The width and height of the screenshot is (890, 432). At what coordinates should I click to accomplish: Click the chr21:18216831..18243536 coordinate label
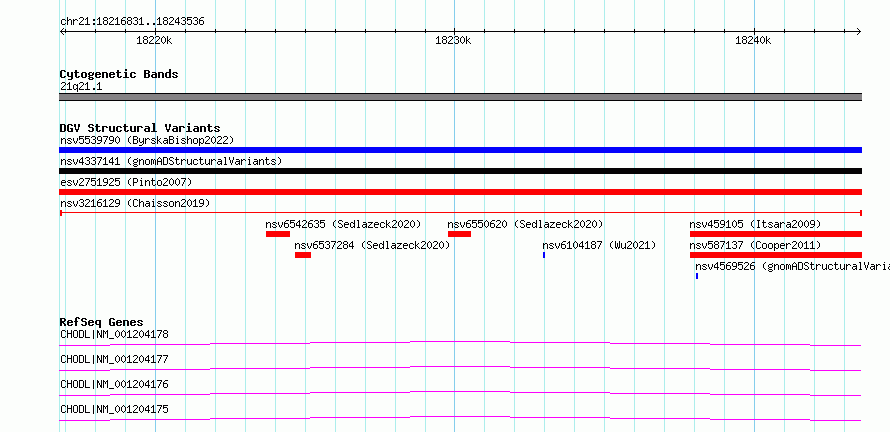[132, 22]
